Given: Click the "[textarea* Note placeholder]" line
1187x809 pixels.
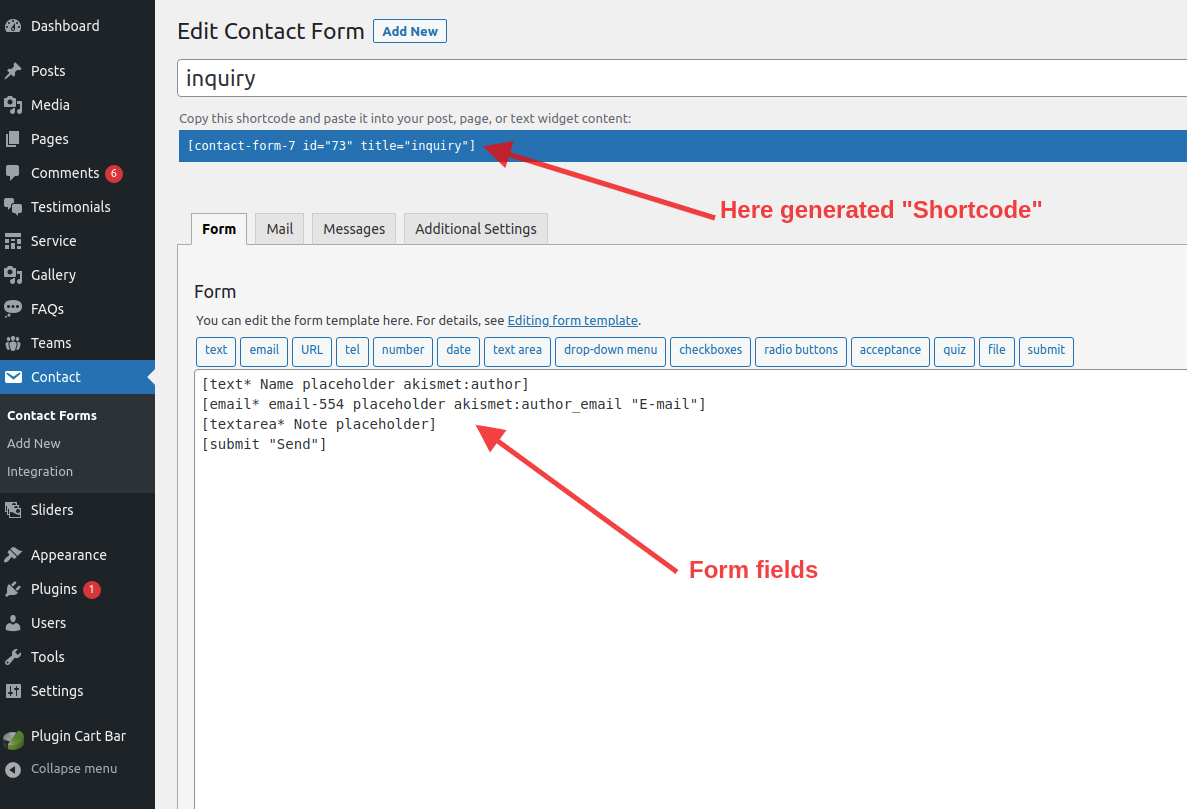Looking at the screenshot, I should [319, 425].
